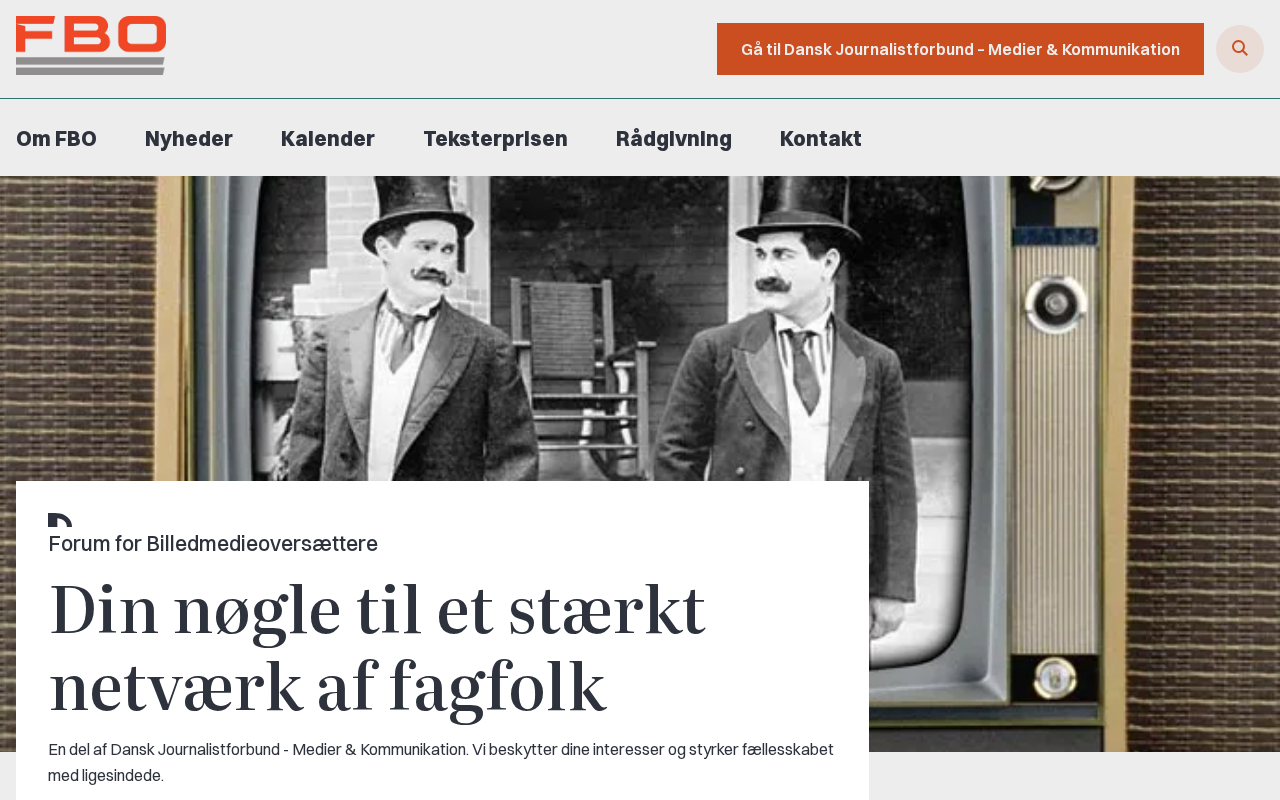Click the FBO logo
Screen dimensions: 1280x800
pos(91,45)
